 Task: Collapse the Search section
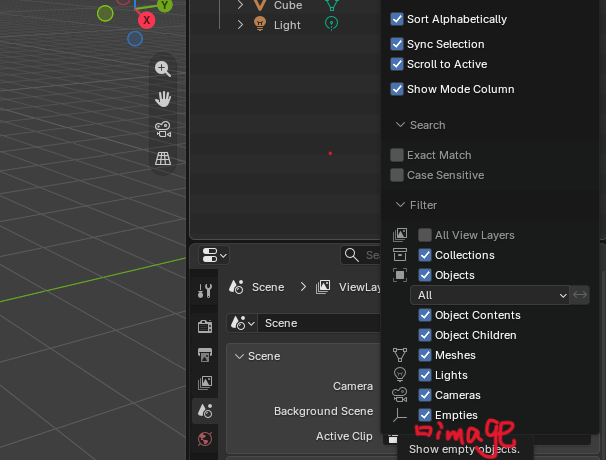click(400, 125)
